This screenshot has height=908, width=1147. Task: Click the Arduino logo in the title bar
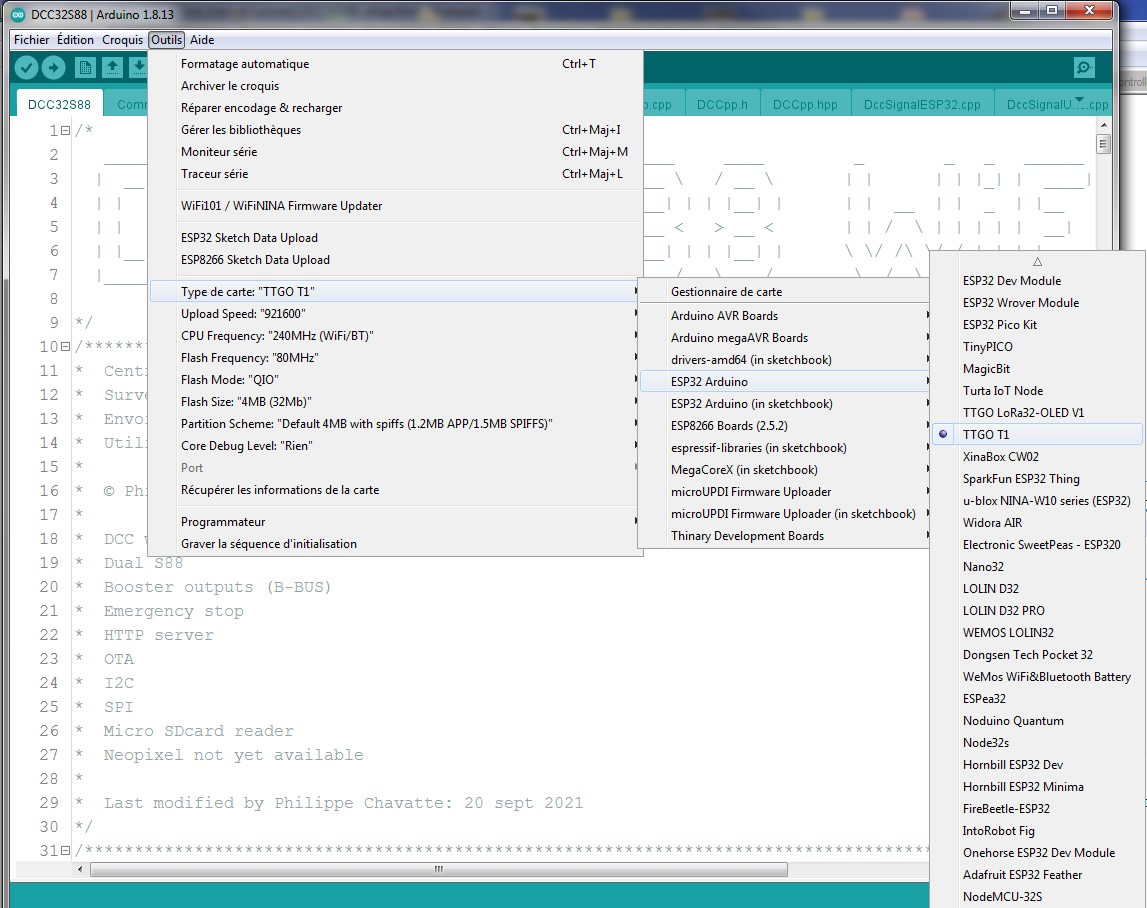[x=18, y=14]
